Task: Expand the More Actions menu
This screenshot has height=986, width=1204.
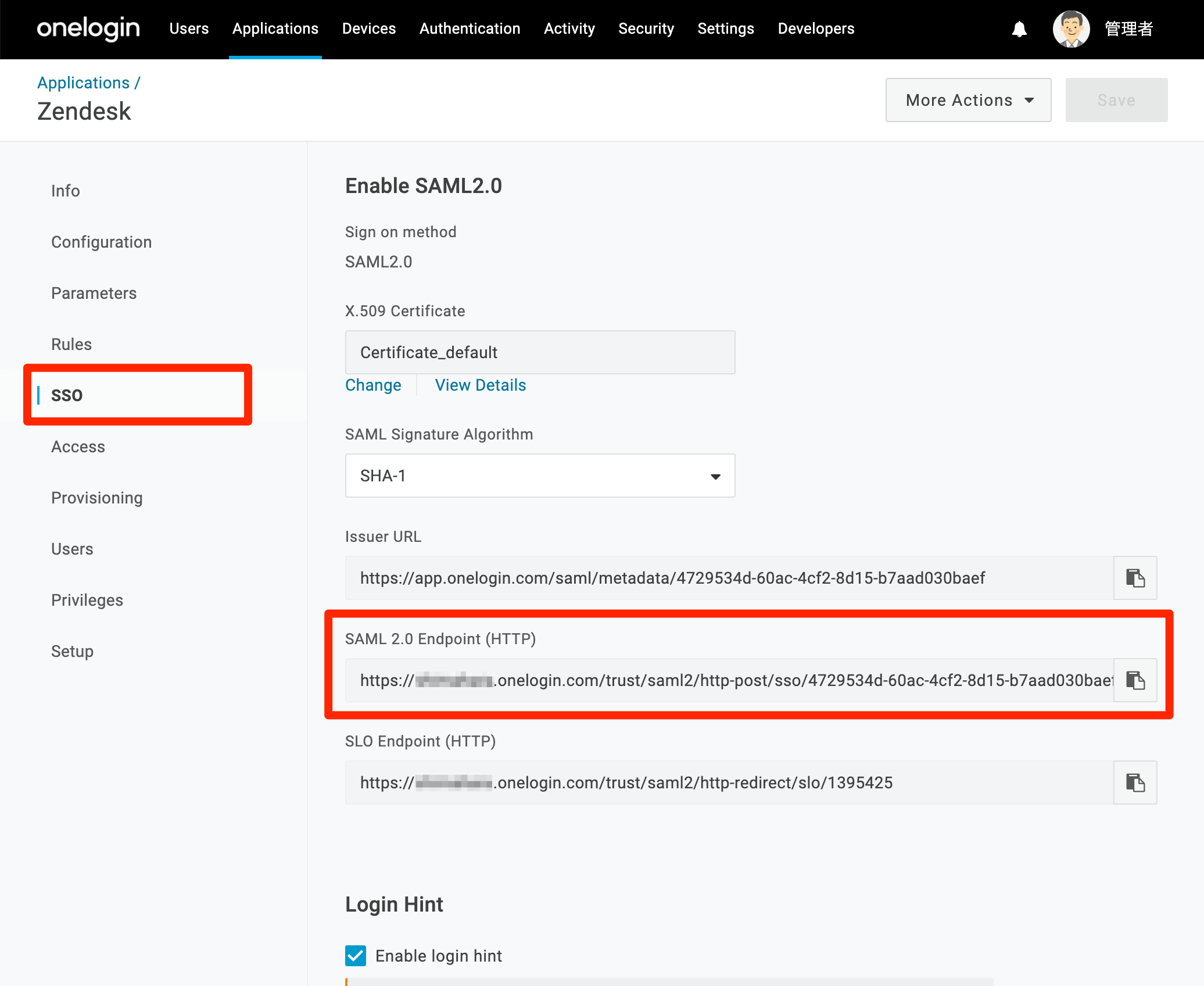Action: 968,100
